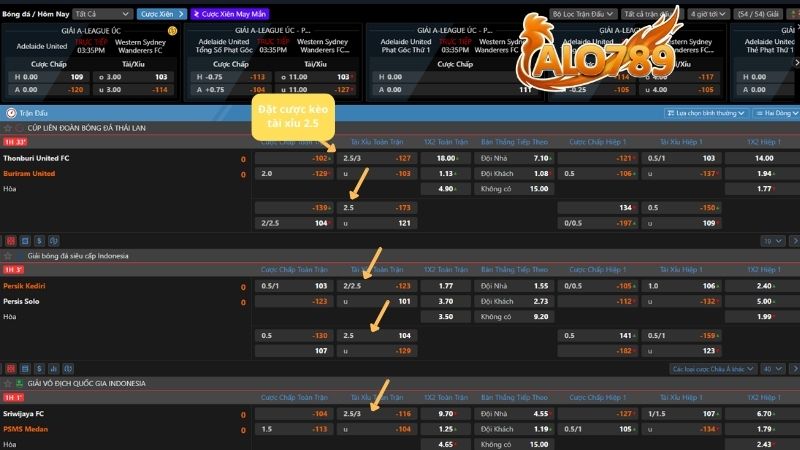This screenshot has width=800, height=450.
Task: Click the clock icon beside Trận Đấu
Action: click(x=11, y=113)
